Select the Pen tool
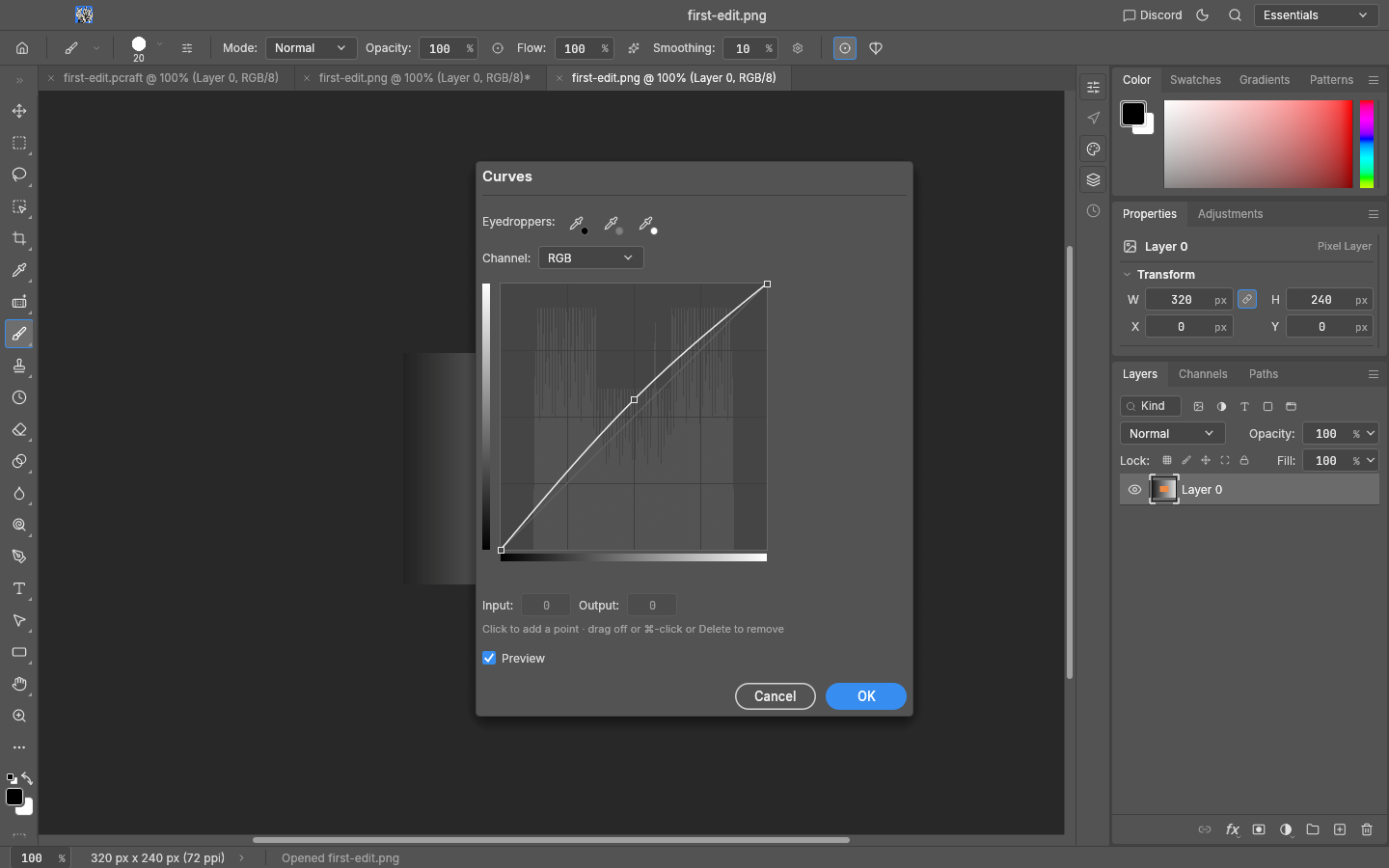The image size is (1389, 868). [x=19, y=556]
